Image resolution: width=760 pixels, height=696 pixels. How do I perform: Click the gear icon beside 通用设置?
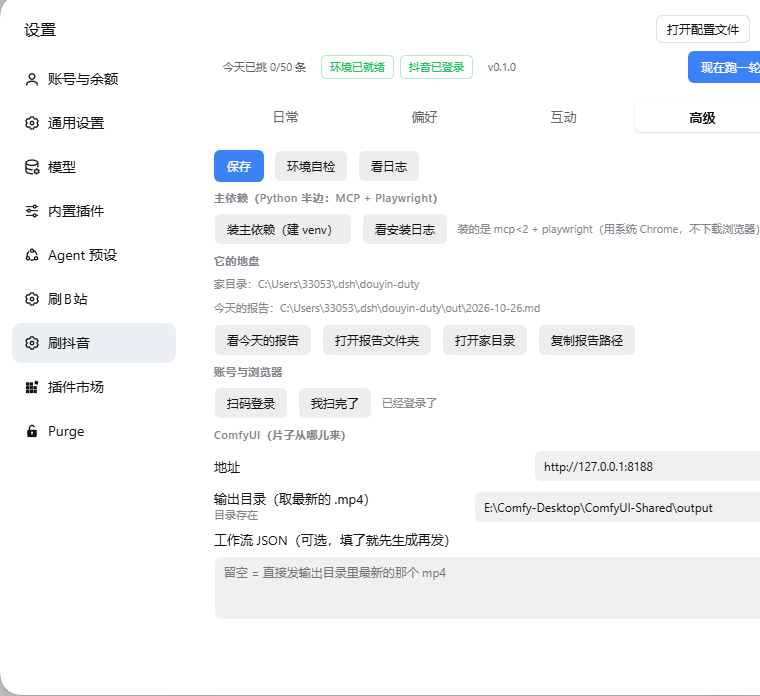pyautogui.click(x=32, y=123)
